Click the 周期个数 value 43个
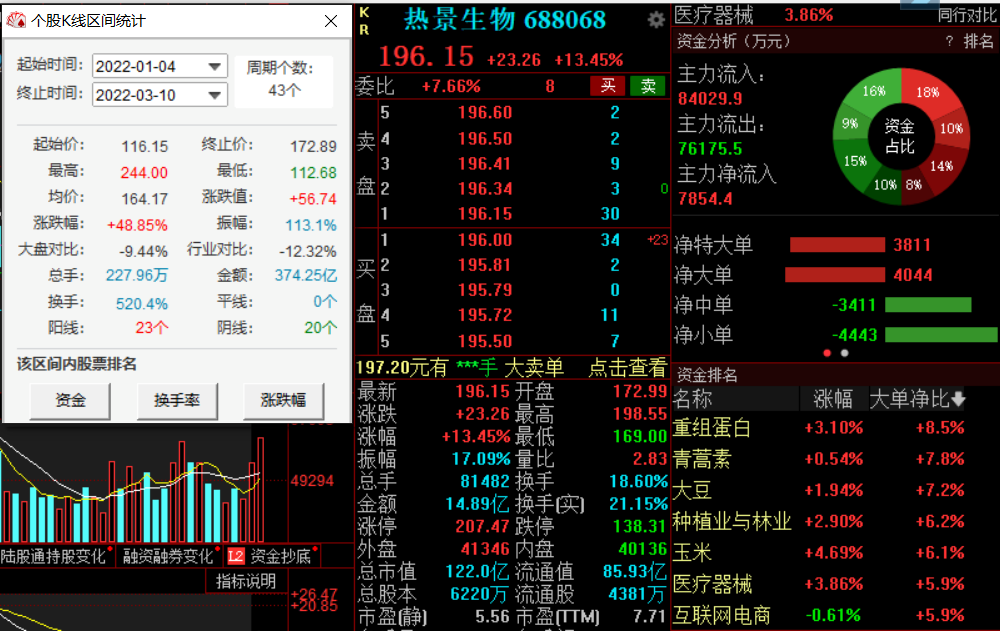 (284, 91)
